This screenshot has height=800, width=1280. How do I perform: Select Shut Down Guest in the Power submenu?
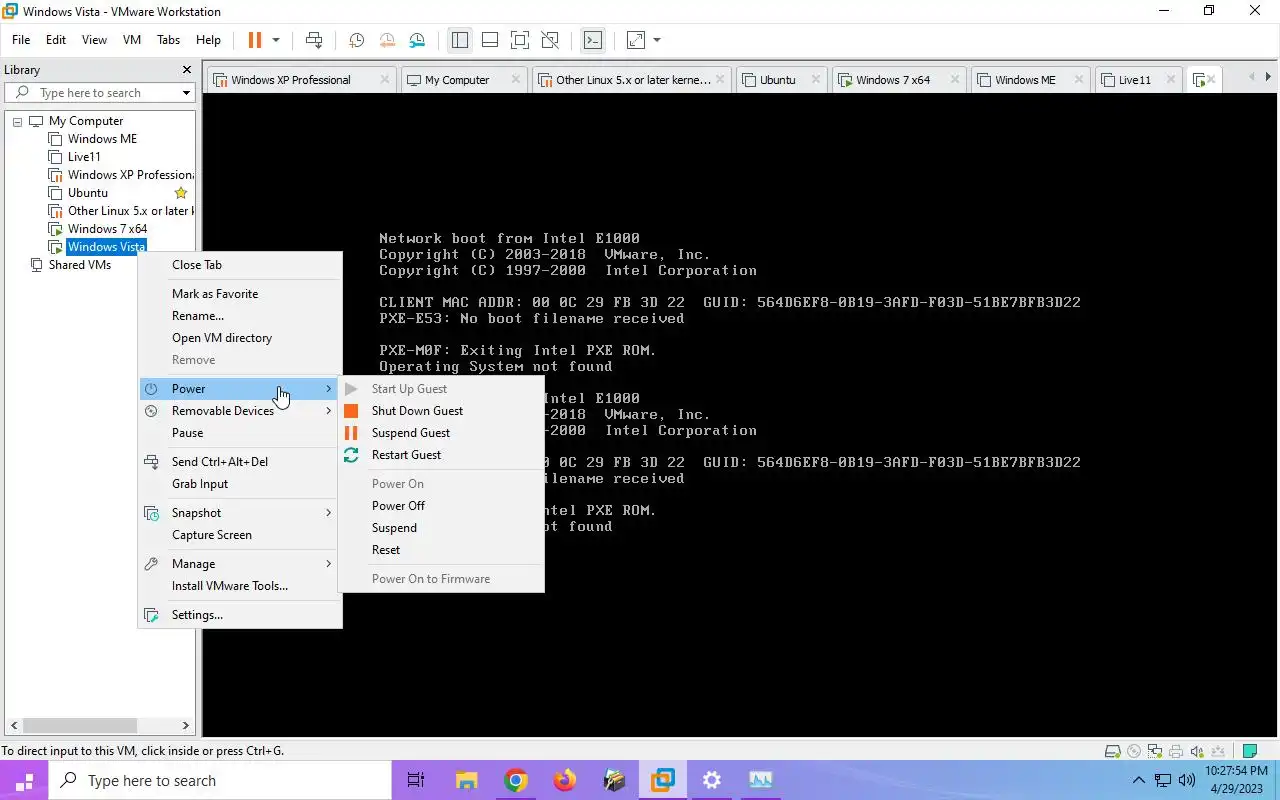click(x=441, y=411)
